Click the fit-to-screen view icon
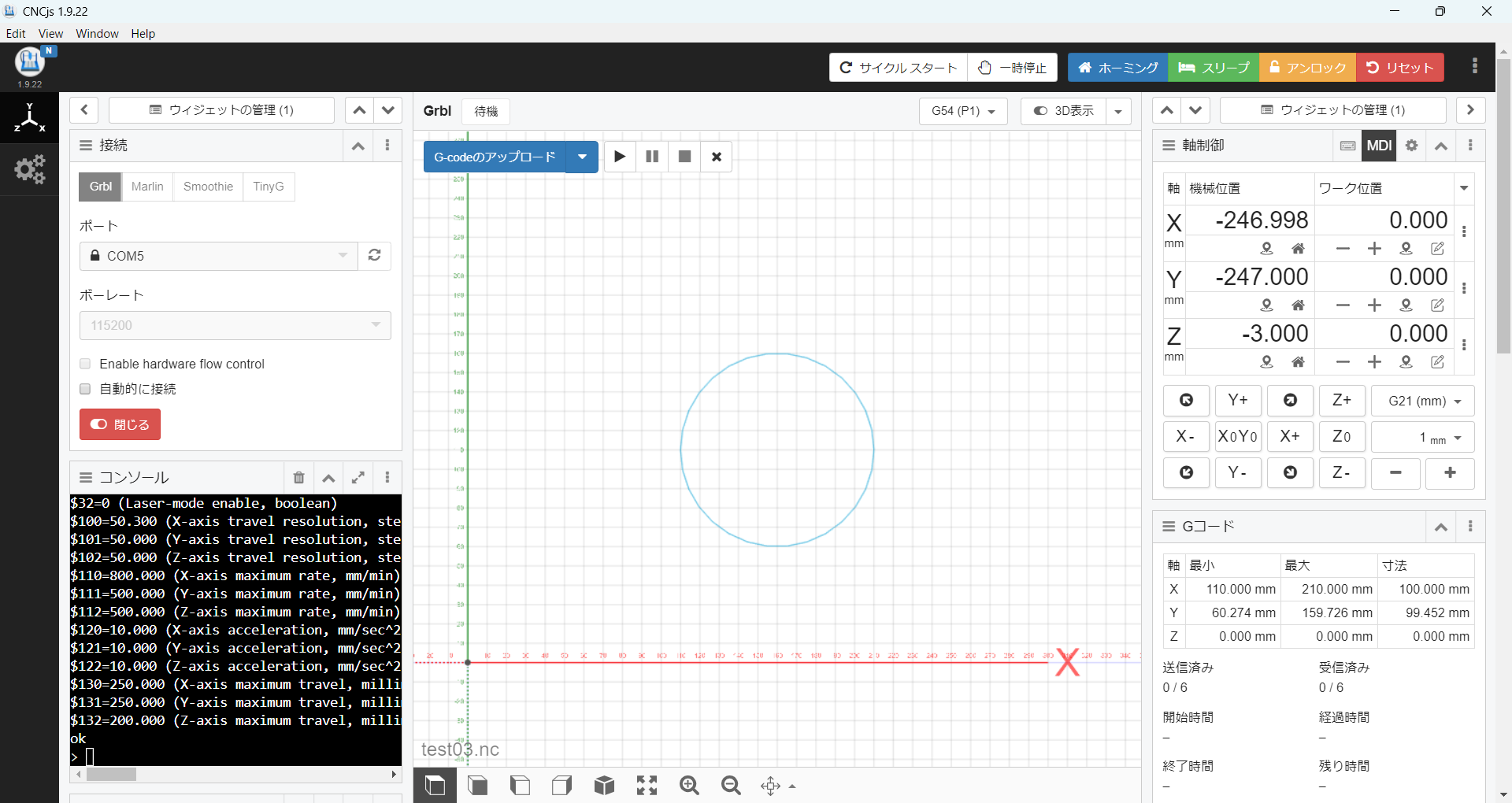The width and height of the screenshot is (1512, 803). [647, 786]
